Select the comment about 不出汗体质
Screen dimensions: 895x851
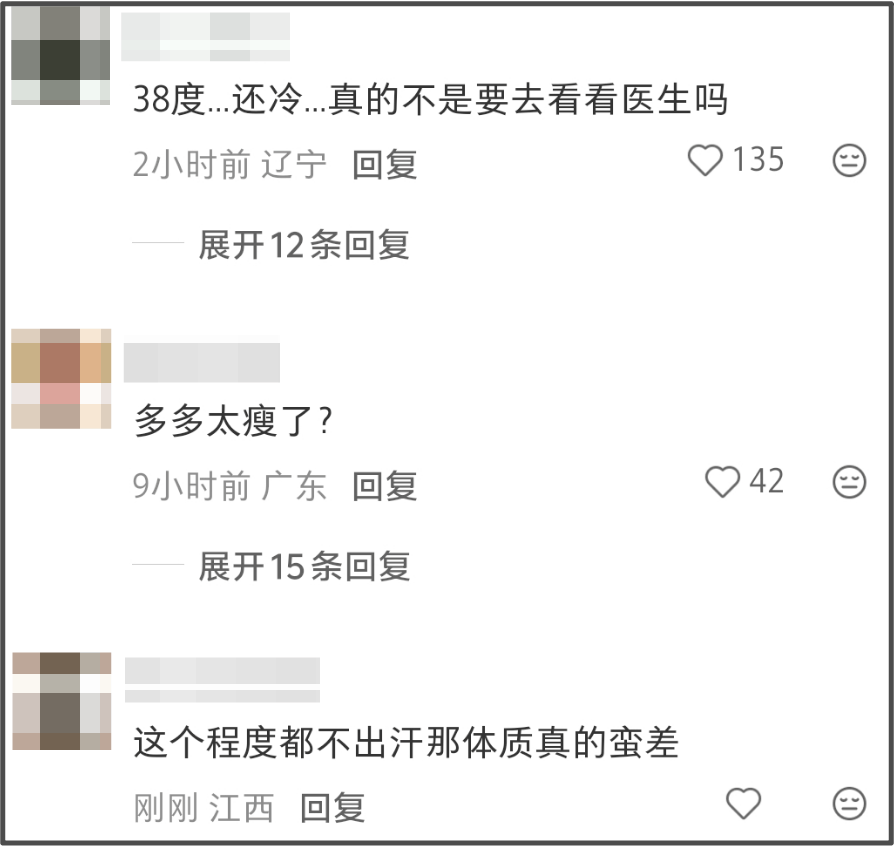point(406,743)
